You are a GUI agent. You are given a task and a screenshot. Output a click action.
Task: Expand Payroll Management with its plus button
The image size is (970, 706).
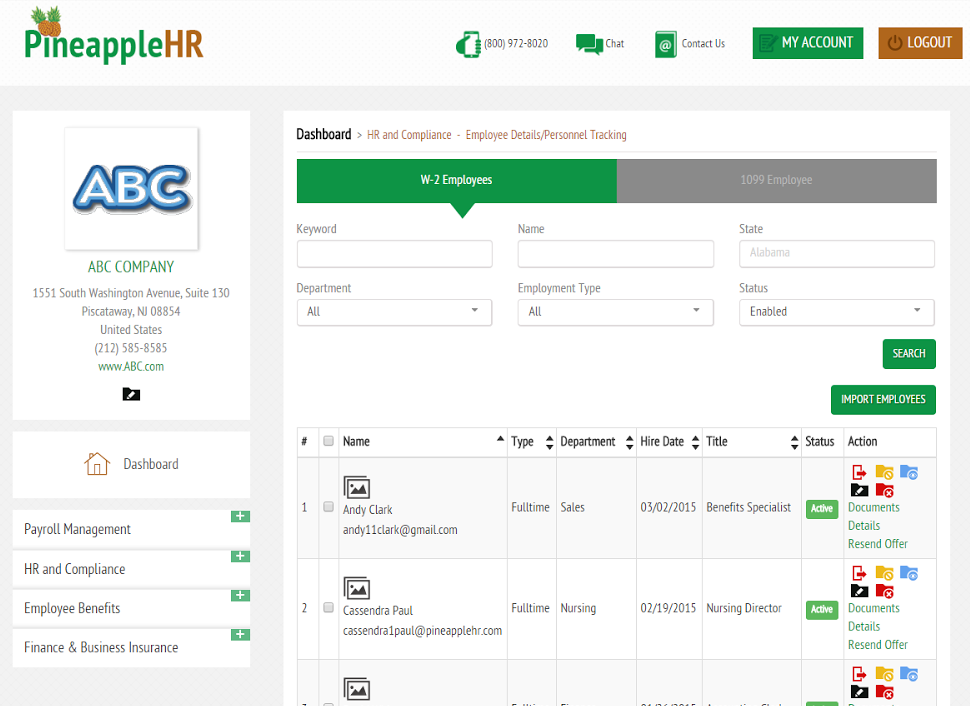pyautogui.click(x=240, y=516)
